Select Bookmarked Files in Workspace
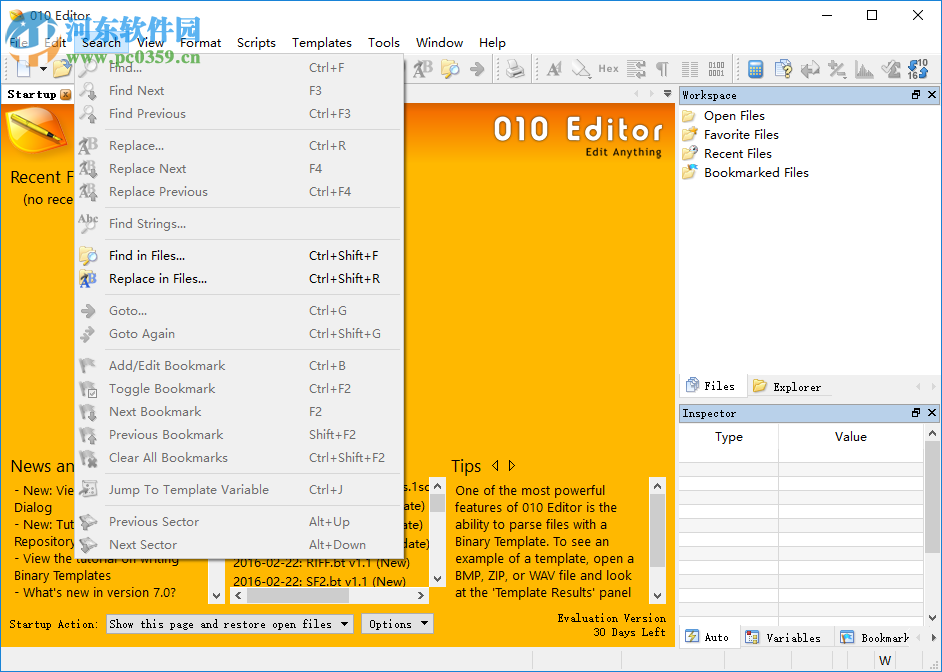942x672 pixels. pos(756,173)
